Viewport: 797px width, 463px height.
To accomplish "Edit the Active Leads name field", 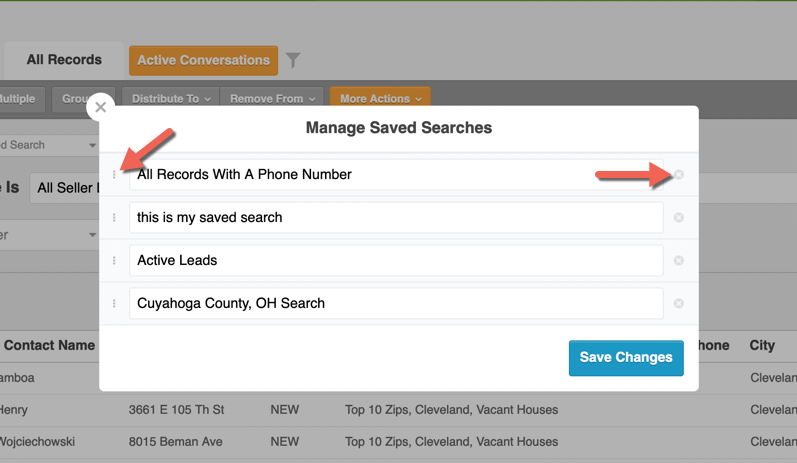I will [396, 261].
